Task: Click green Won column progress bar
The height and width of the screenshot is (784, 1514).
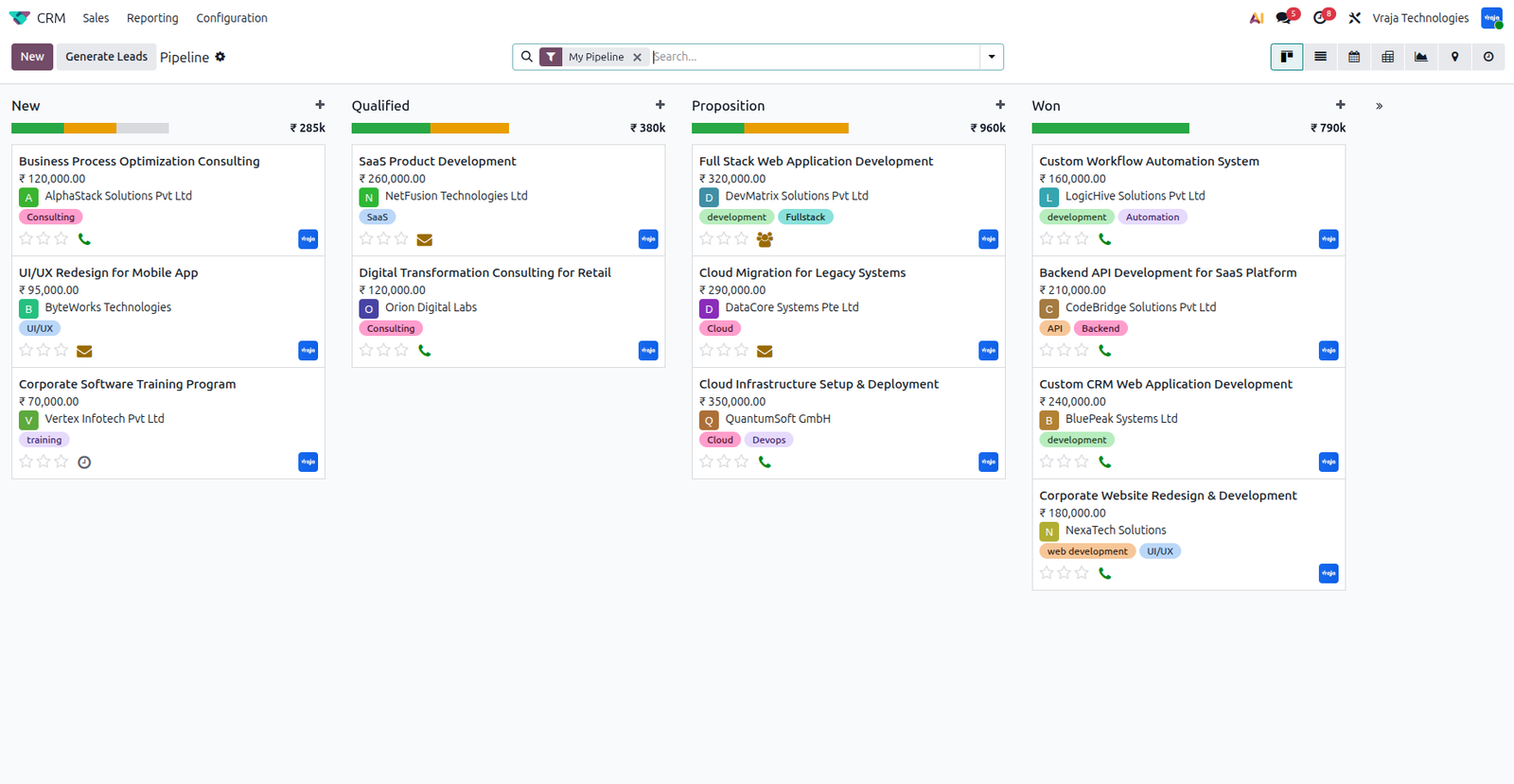Action: click(x=1111, y=128)
